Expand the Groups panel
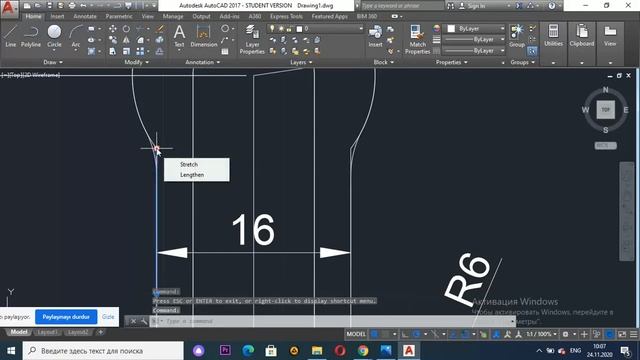The width and height of the screenshot is (640, 360). [522, 62]
